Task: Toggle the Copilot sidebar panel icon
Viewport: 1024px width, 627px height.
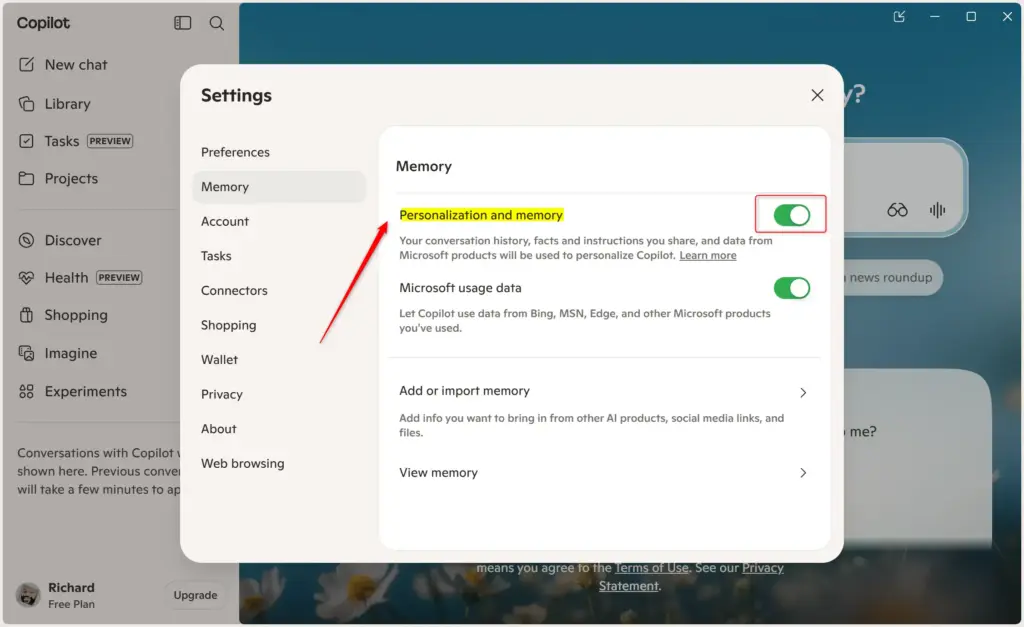Action: [182, 23]
